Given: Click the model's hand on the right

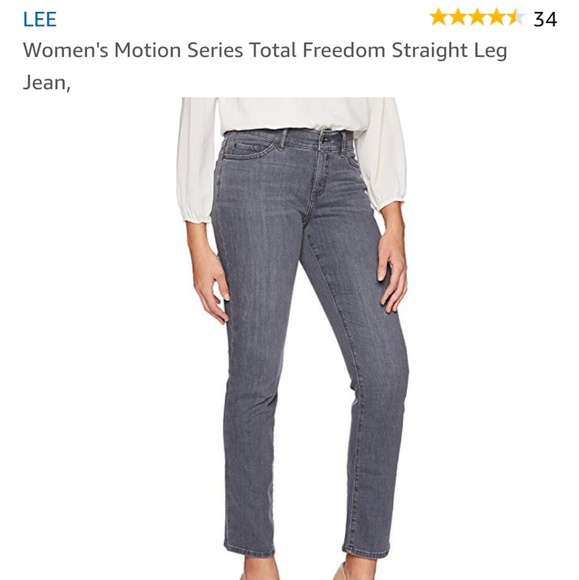Looking at the screenshot, I should pos(393,272).
